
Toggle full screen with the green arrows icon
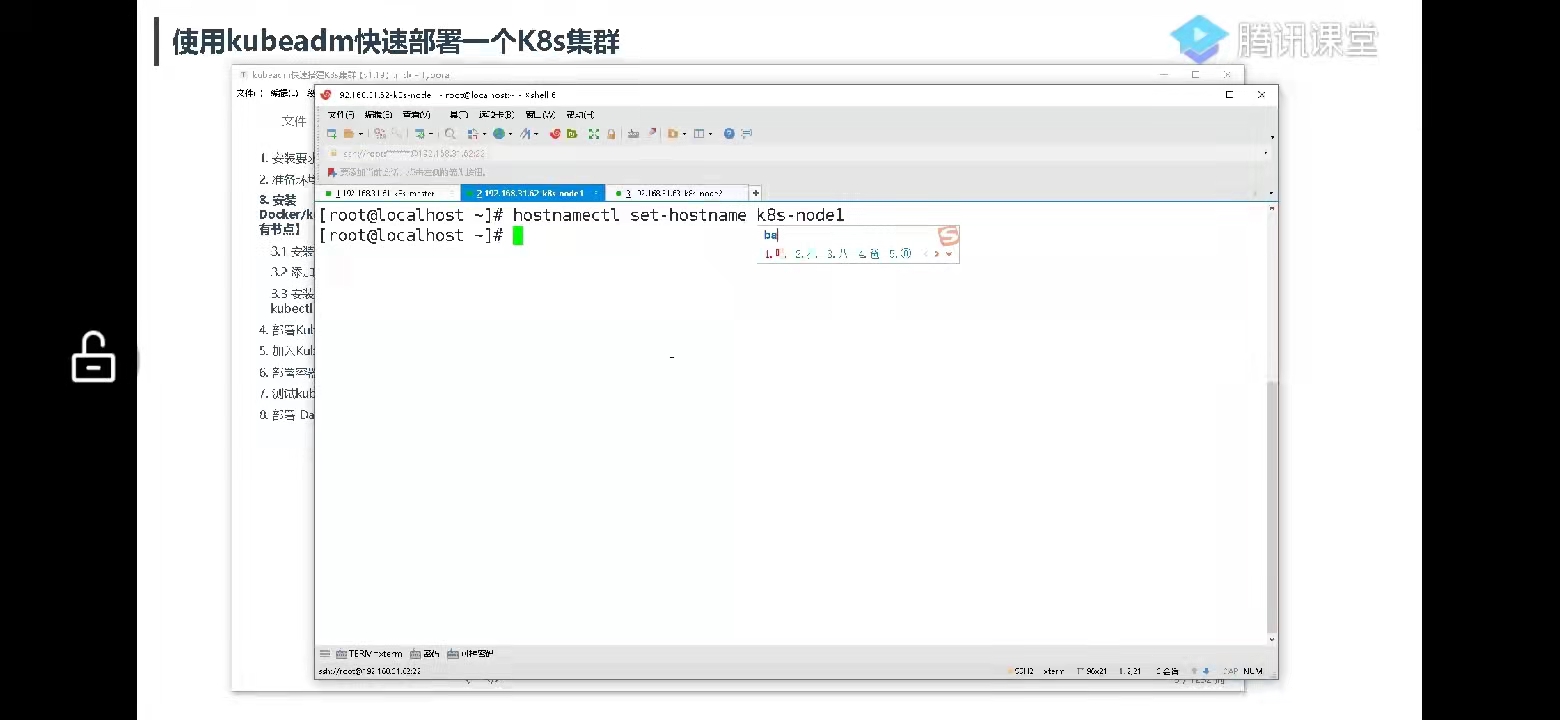pos(594,134)
